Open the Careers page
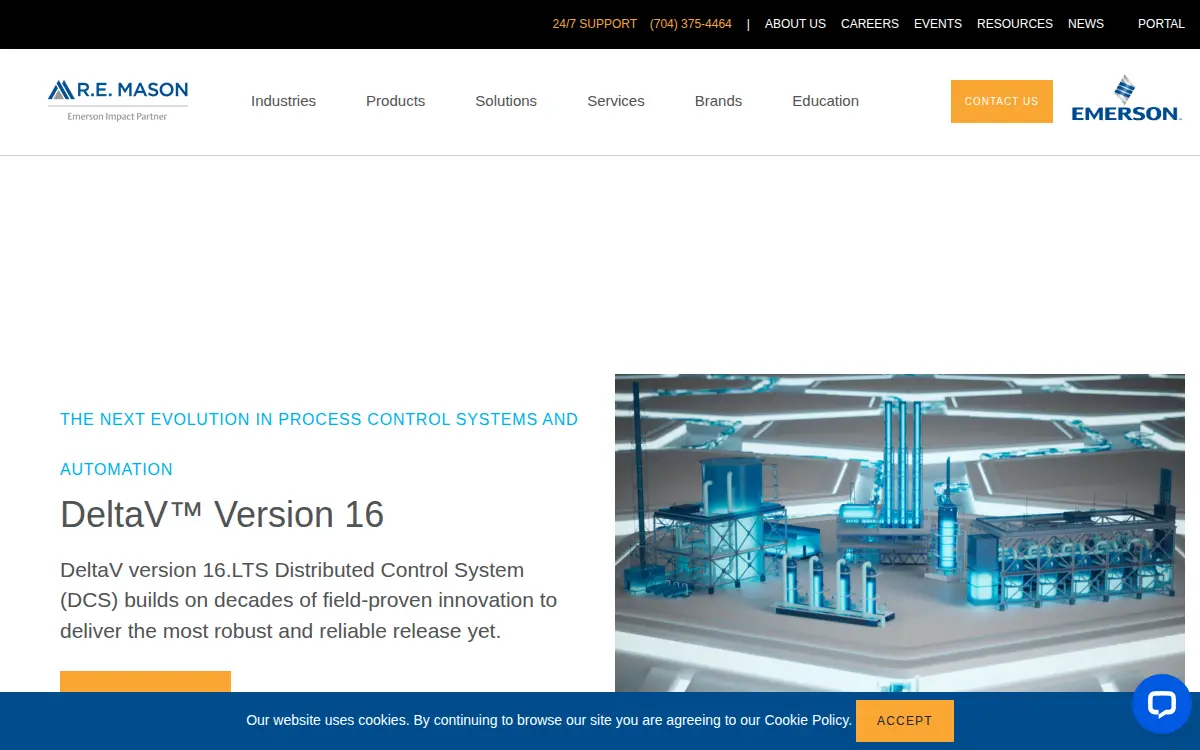 (x=870, y=24)
